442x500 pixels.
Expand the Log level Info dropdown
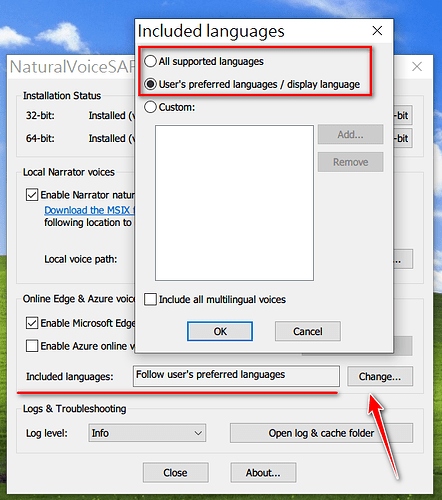click(x=147, y=433)
